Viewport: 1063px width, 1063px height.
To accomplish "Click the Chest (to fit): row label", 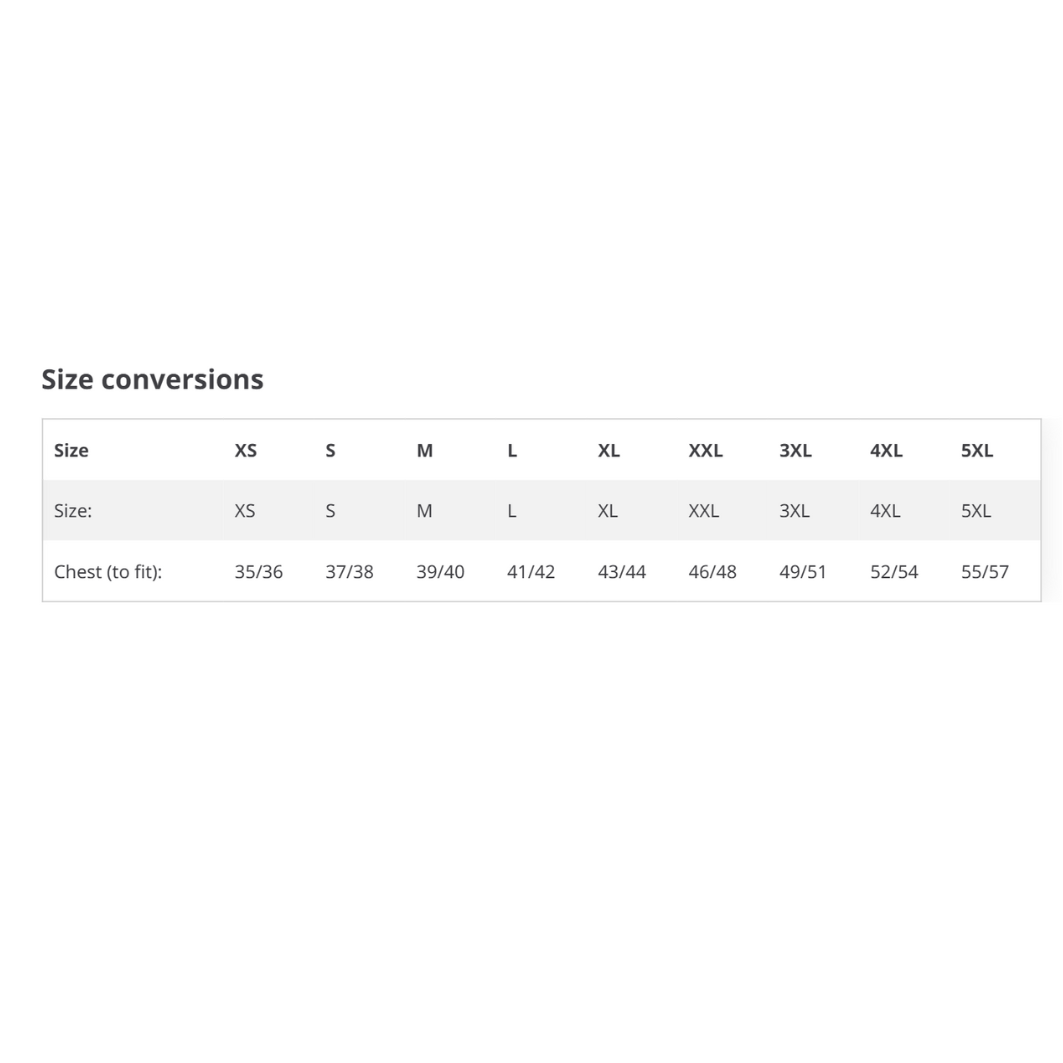I will 108,572.
